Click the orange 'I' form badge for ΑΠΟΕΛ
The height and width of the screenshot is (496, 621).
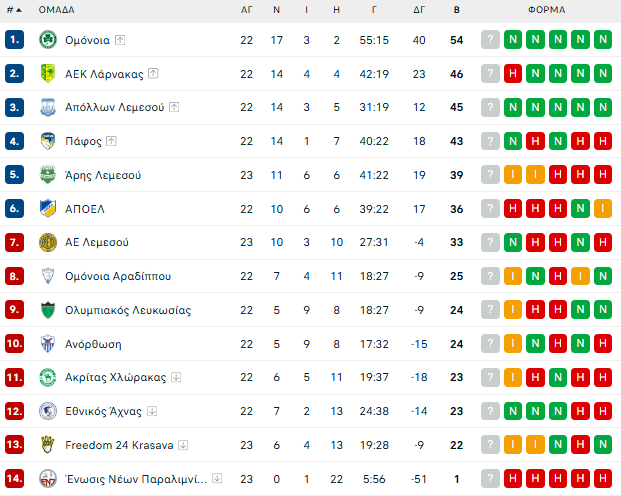click(x=602, y=209)
